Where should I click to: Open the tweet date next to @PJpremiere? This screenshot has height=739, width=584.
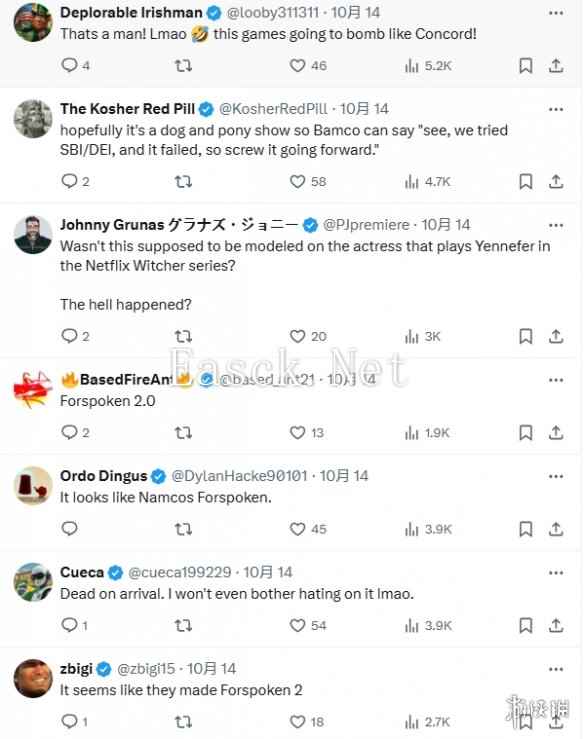[x=445, y=225]
